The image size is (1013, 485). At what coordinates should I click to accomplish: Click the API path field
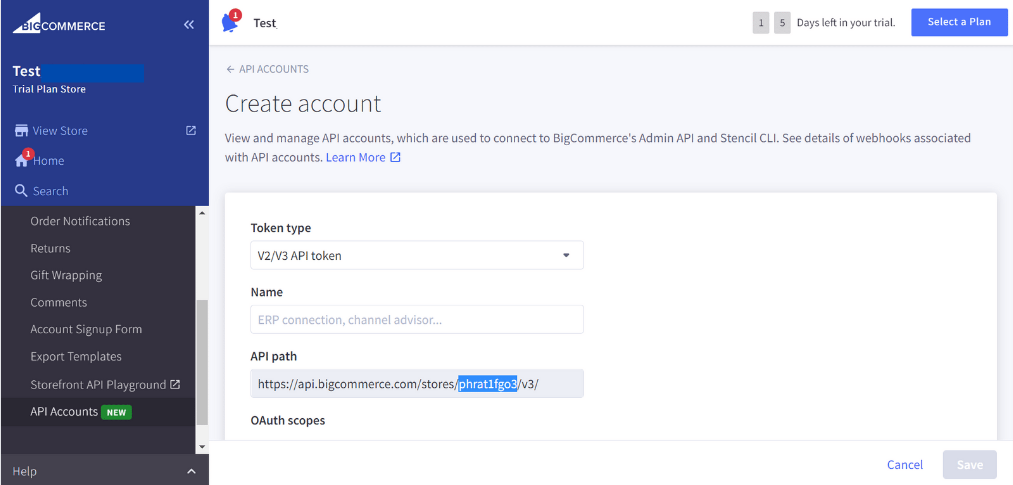click(416, 384)
